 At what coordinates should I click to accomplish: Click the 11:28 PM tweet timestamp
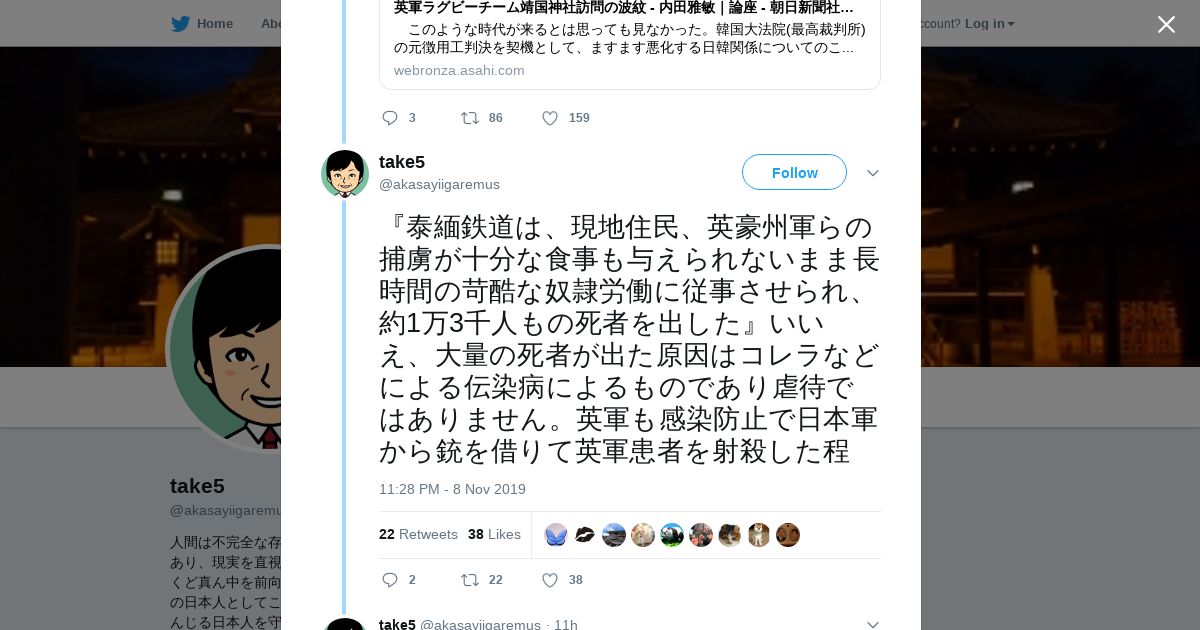tap(452, 489)
